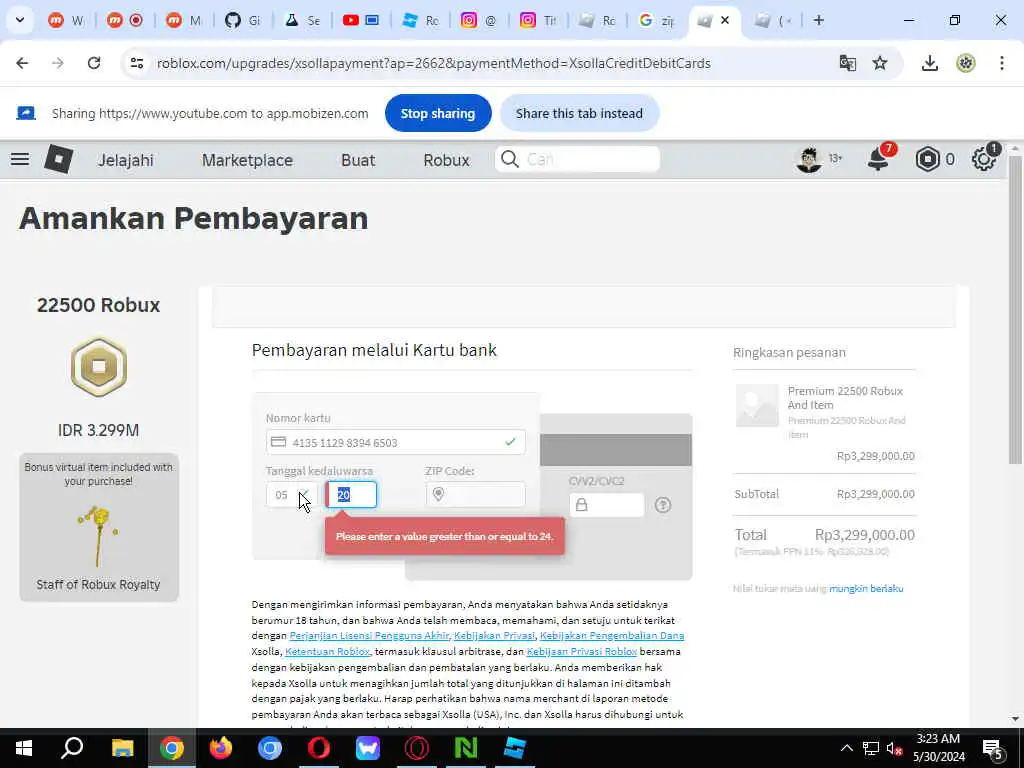Click the muted volume tray icon
This screenshot has height=768, width=1024.
tap(894, 749)
